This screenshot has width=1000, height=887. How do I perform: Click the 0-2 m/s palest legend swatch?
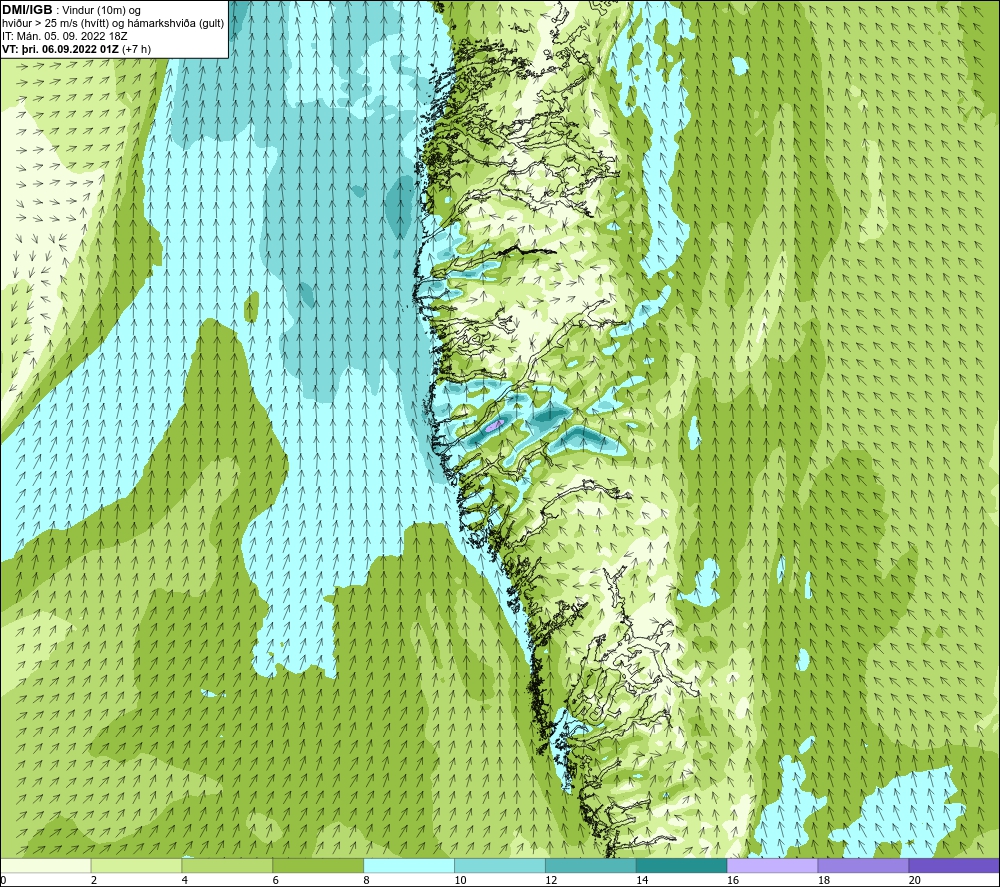46,866
